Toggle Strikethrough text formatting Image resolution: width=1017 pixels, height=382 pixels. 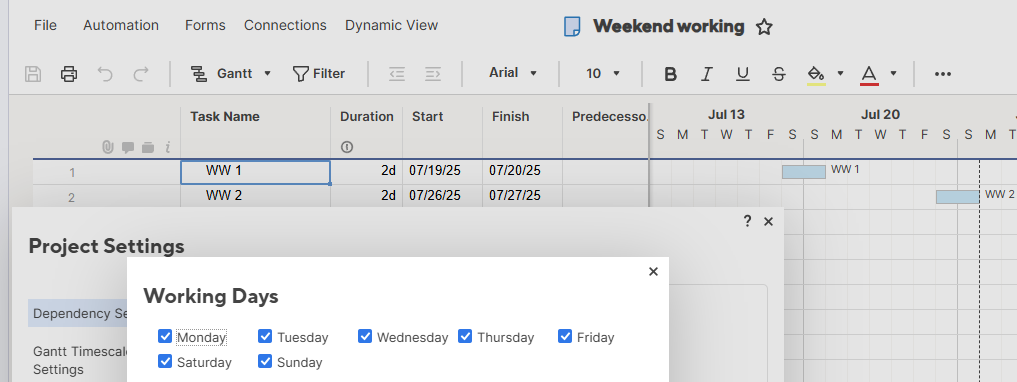pos(779,74)
